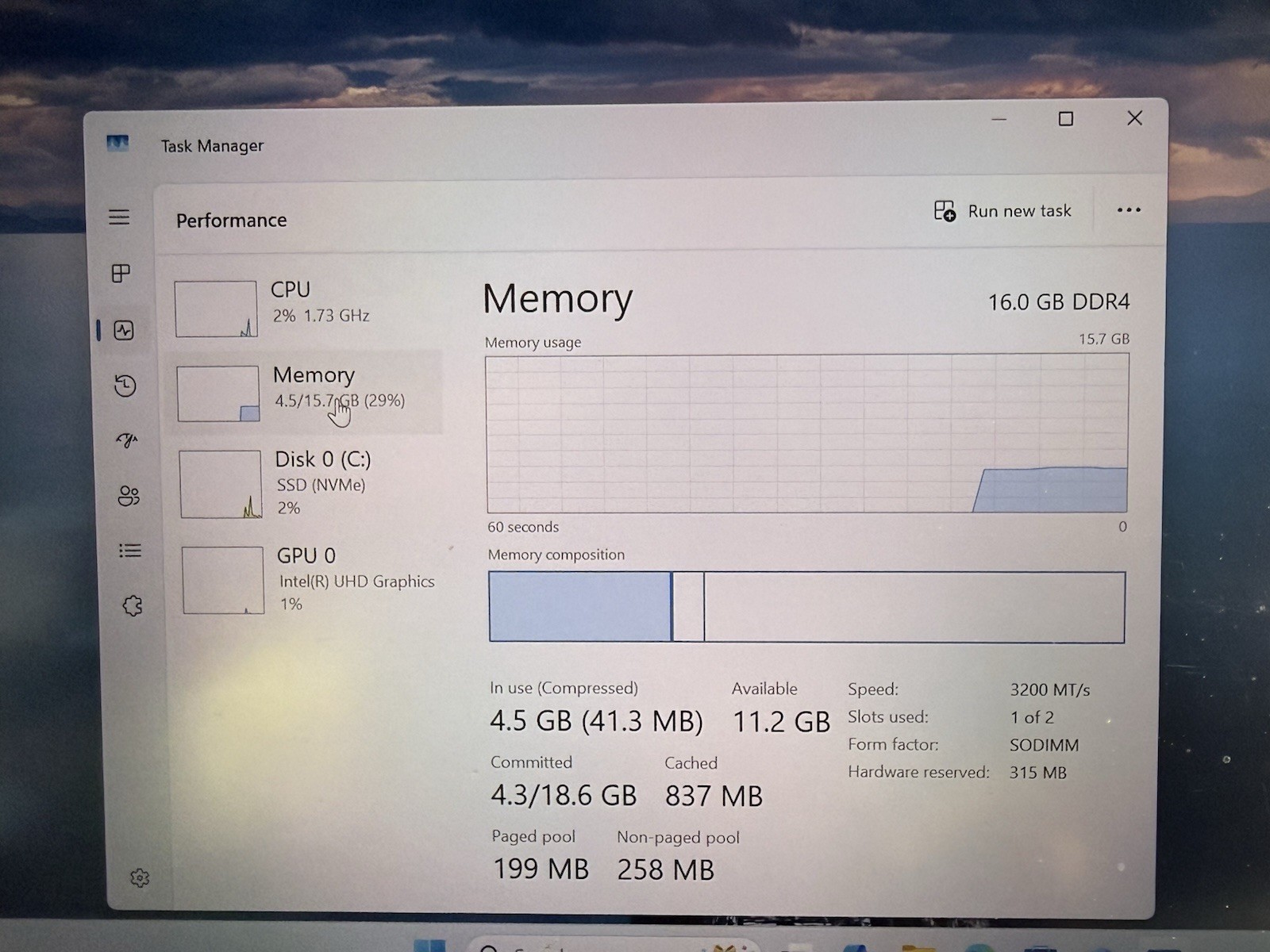
Task: Select the CPU performance entry
Action: pos(308,308)
